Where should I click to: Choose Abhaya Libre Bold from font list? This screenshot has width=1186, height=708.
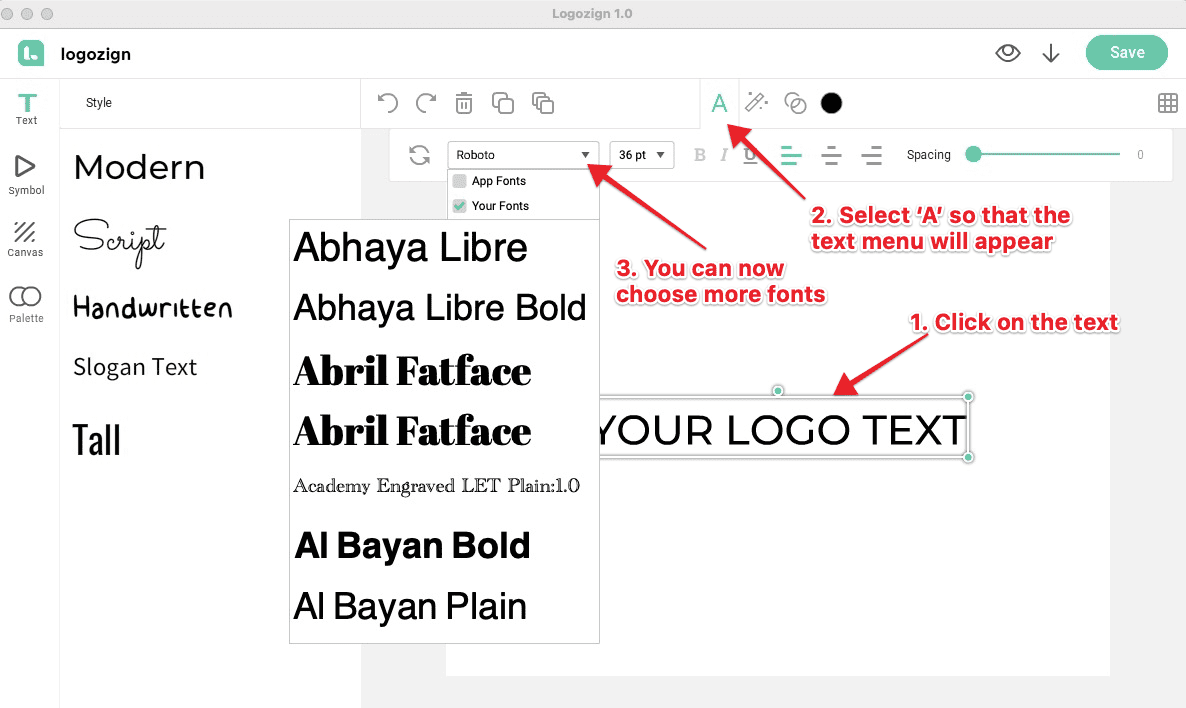pyautogui.click(x=439, y=309)
